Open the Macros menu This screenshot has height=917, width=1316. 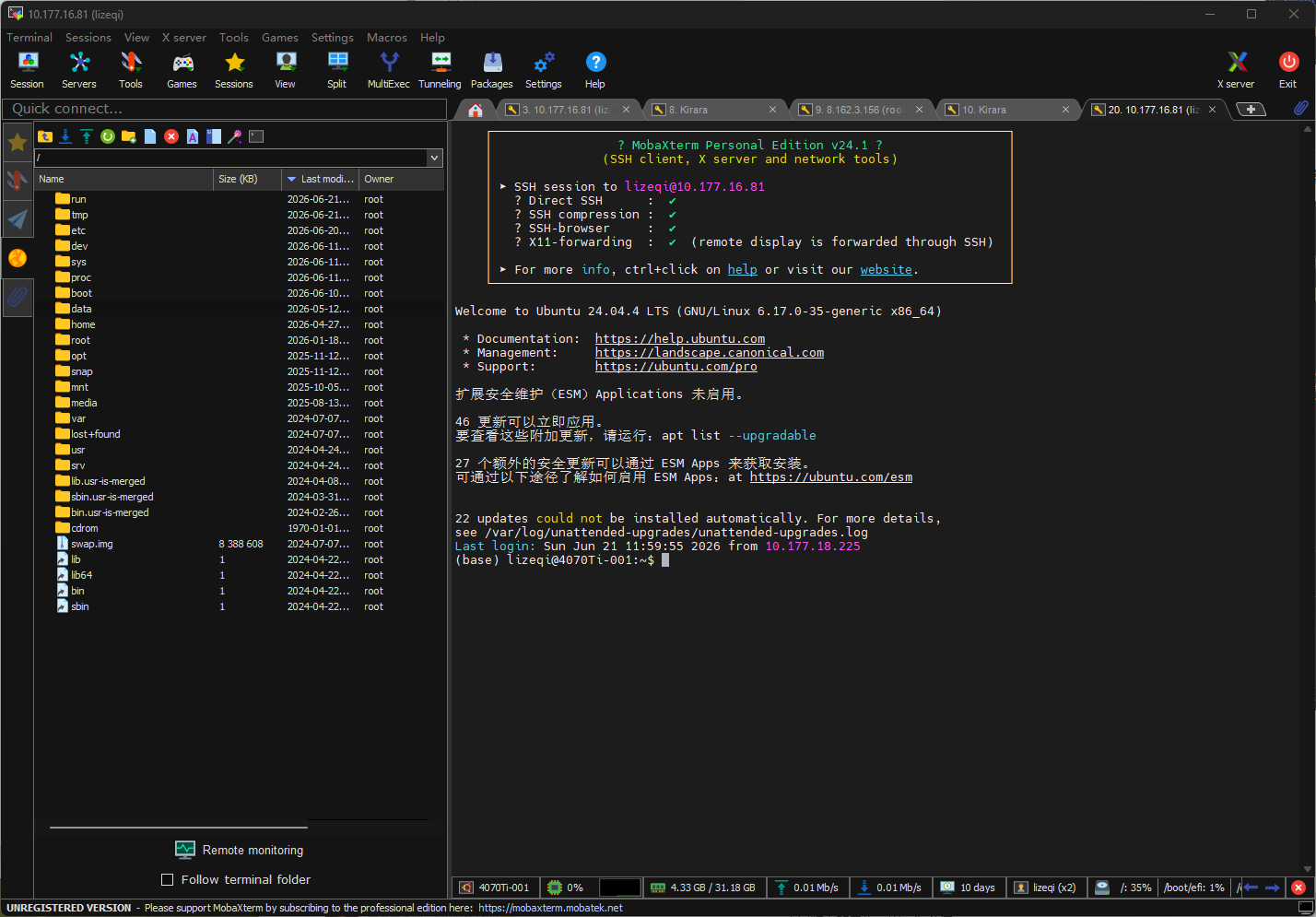(x=387, y=38)
